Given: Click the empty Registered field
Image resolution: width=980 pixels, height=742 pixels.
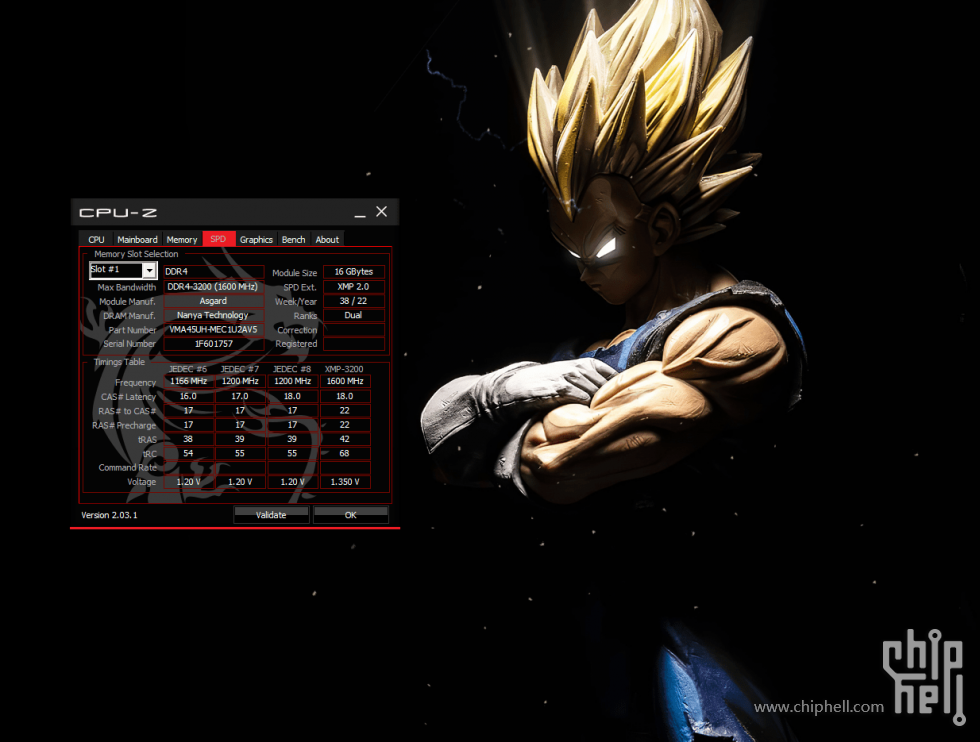Looking at the screenshot, I should click(x=354, y=344).
